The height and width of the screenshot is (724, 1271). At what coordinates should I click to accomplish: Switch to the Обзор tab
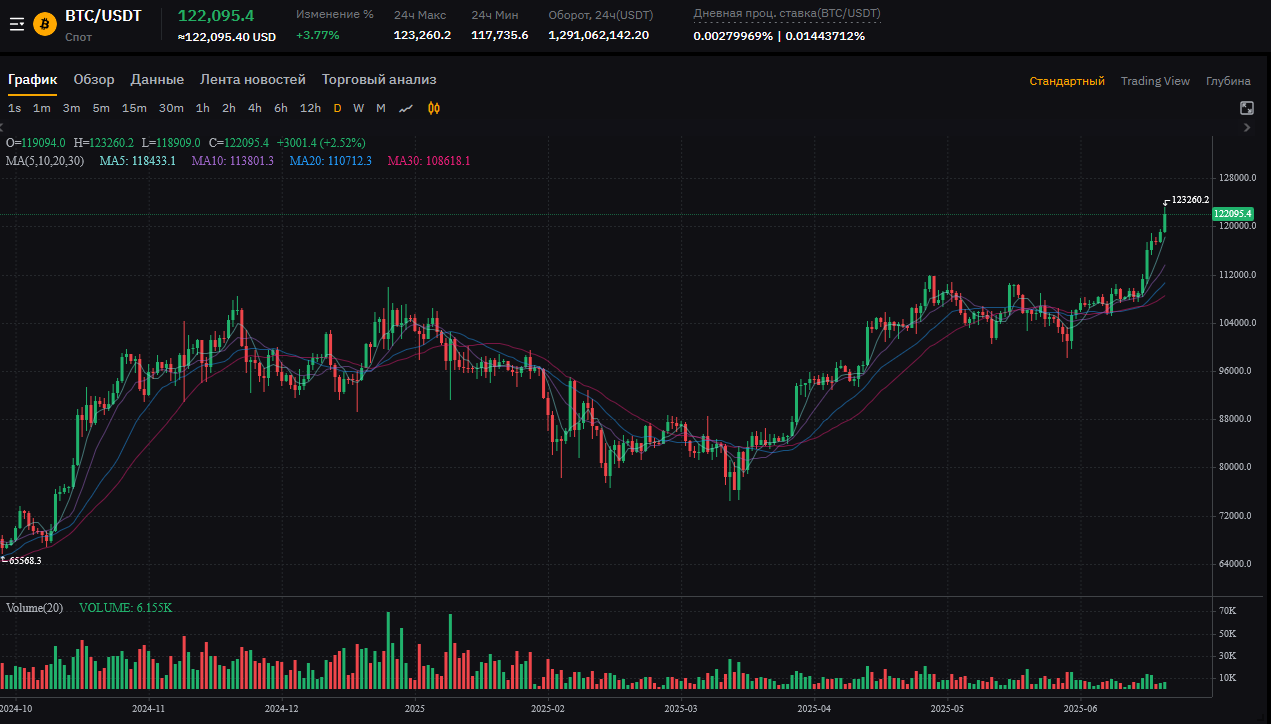94,80
